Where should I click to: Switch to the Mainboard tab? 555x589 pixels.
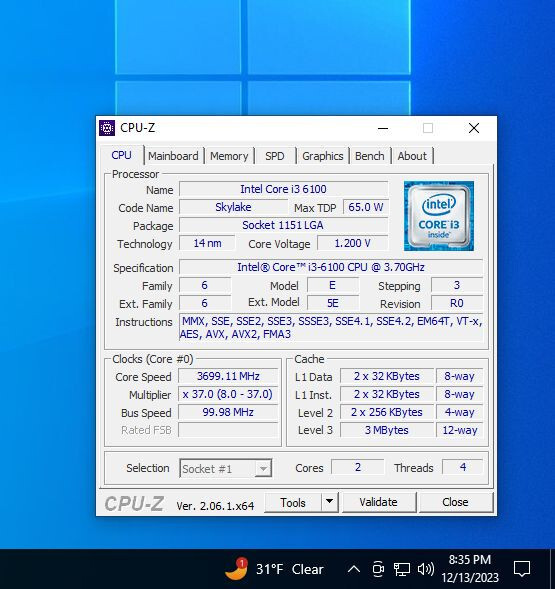coord(173,156)
